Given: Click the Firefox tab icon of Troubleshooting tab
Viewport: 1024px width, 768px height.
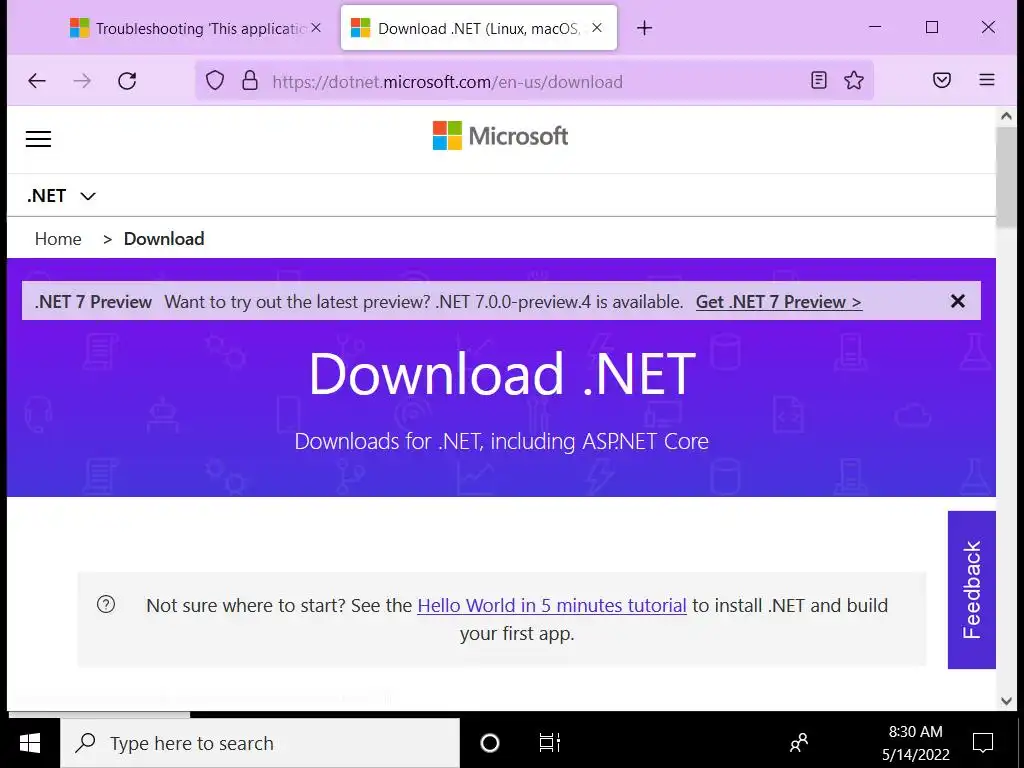Looking at the screenshot, I should click(x=80, y=28).
